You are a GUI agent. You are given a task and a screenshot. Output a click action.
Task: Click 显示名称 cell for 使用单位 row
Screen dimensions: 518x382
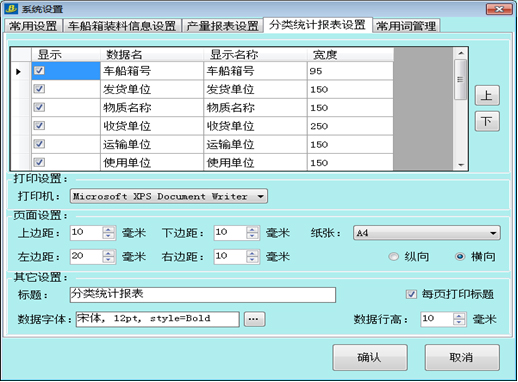[255, 162]
